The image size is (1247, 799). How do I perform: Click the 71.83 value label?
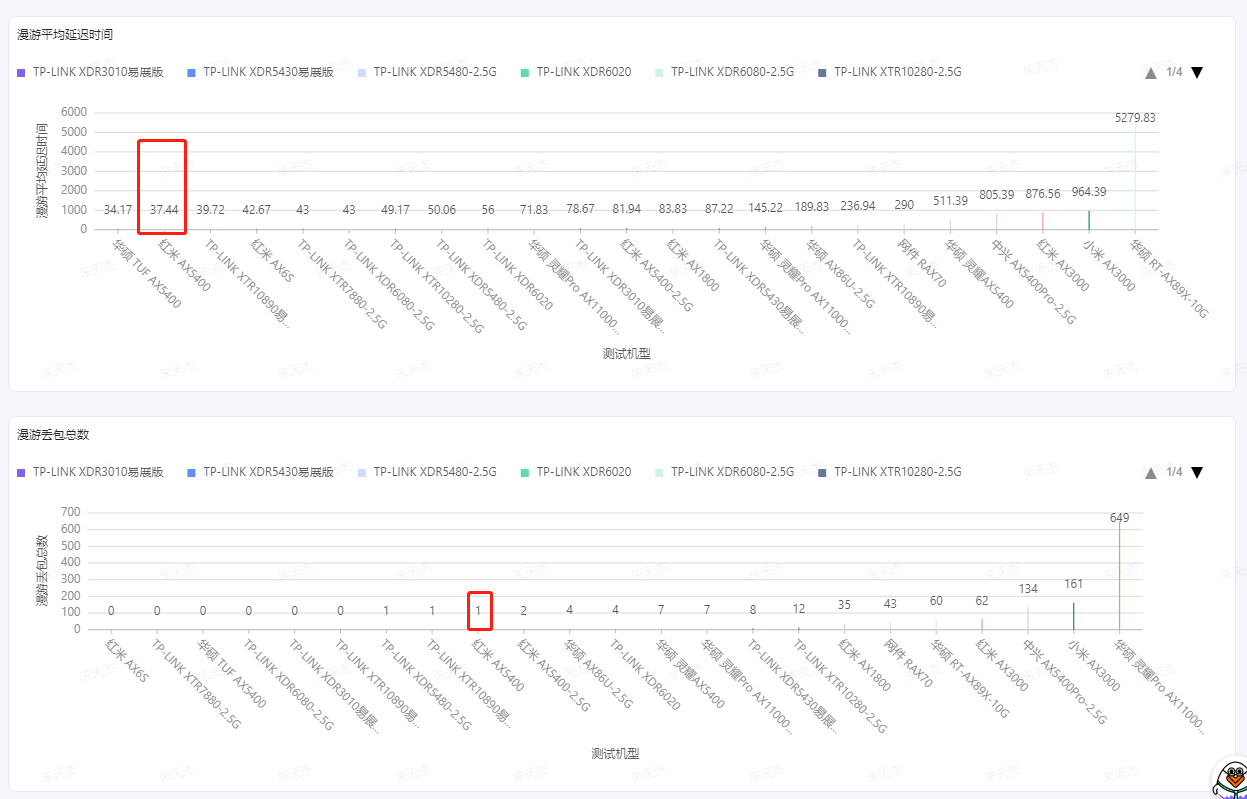534,209
